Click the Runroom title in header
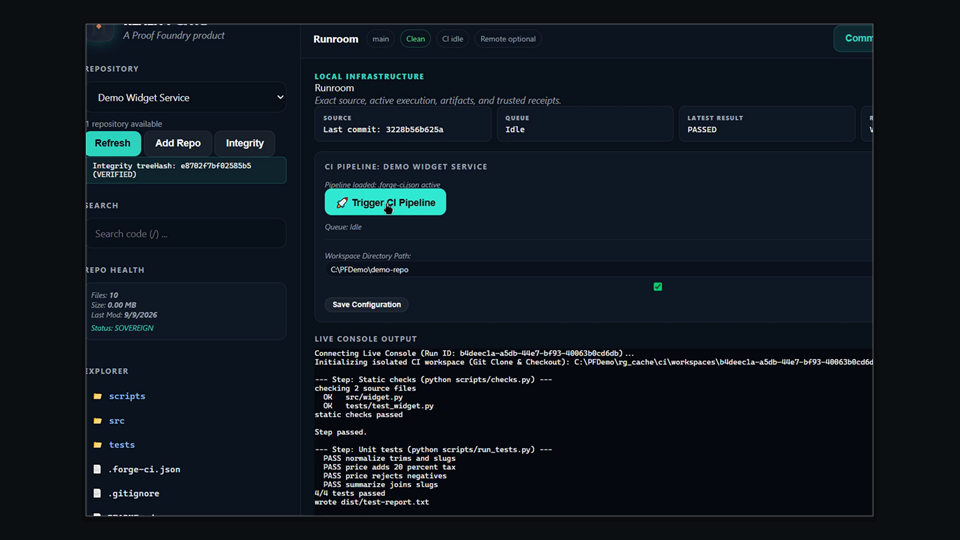Image resolution: width=960 pixels, height=540 pixels. [336, 39]
